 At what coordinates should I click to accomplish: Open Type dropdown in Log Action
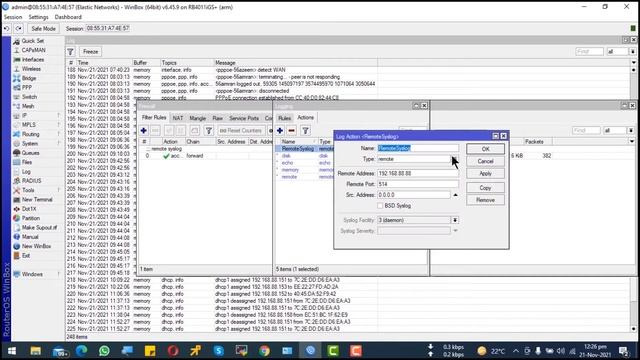[455, 159]
